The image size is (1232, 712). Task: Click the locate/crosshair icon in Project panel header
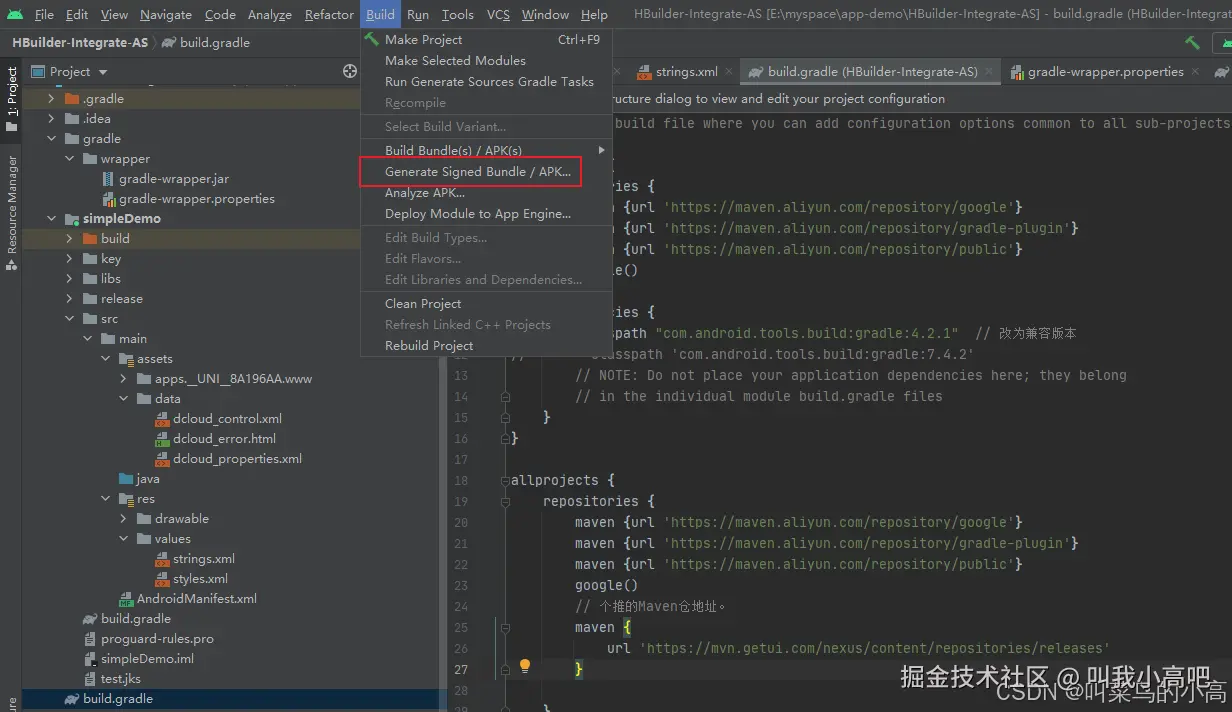coord(350,71)
